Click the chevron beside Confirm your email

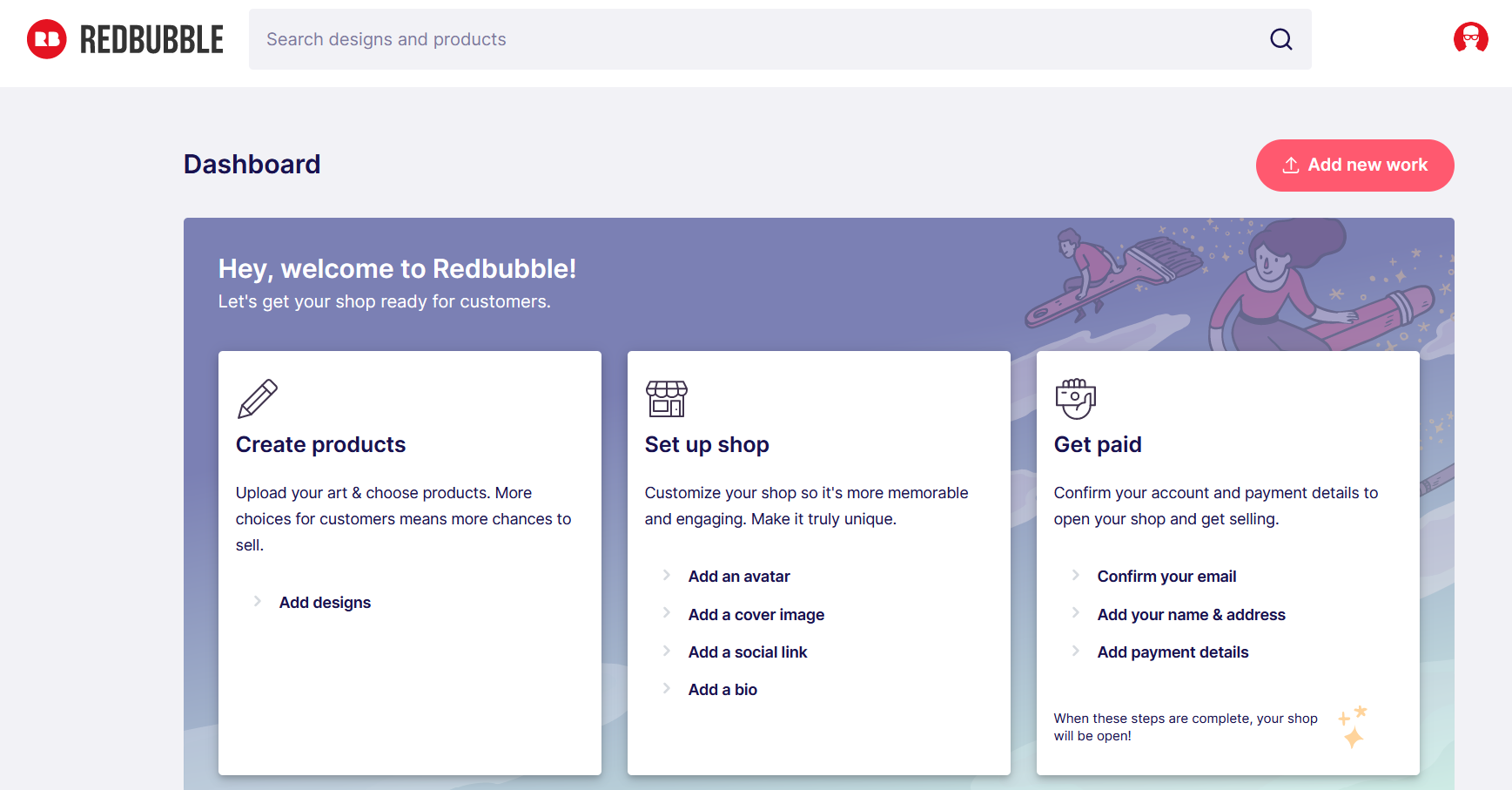tap(1076, 575)
